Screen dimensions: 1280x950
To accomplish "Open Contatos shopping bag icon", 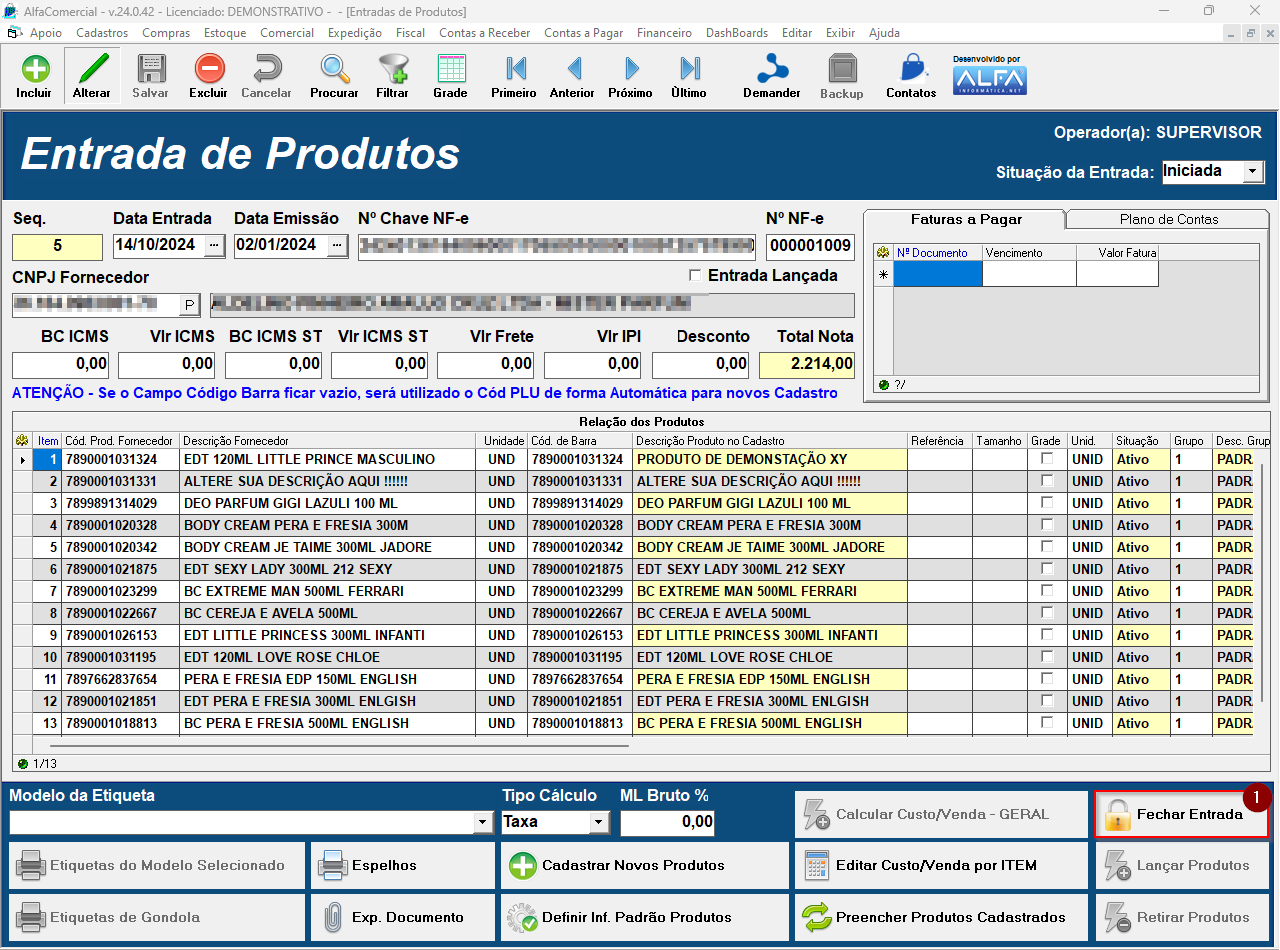I will coord(911,76).
